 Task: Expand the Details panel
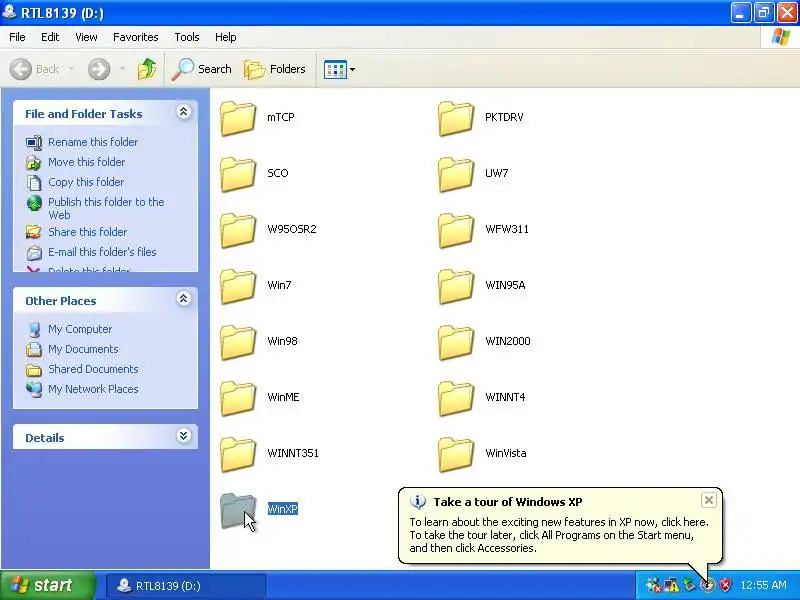point(184,436)
